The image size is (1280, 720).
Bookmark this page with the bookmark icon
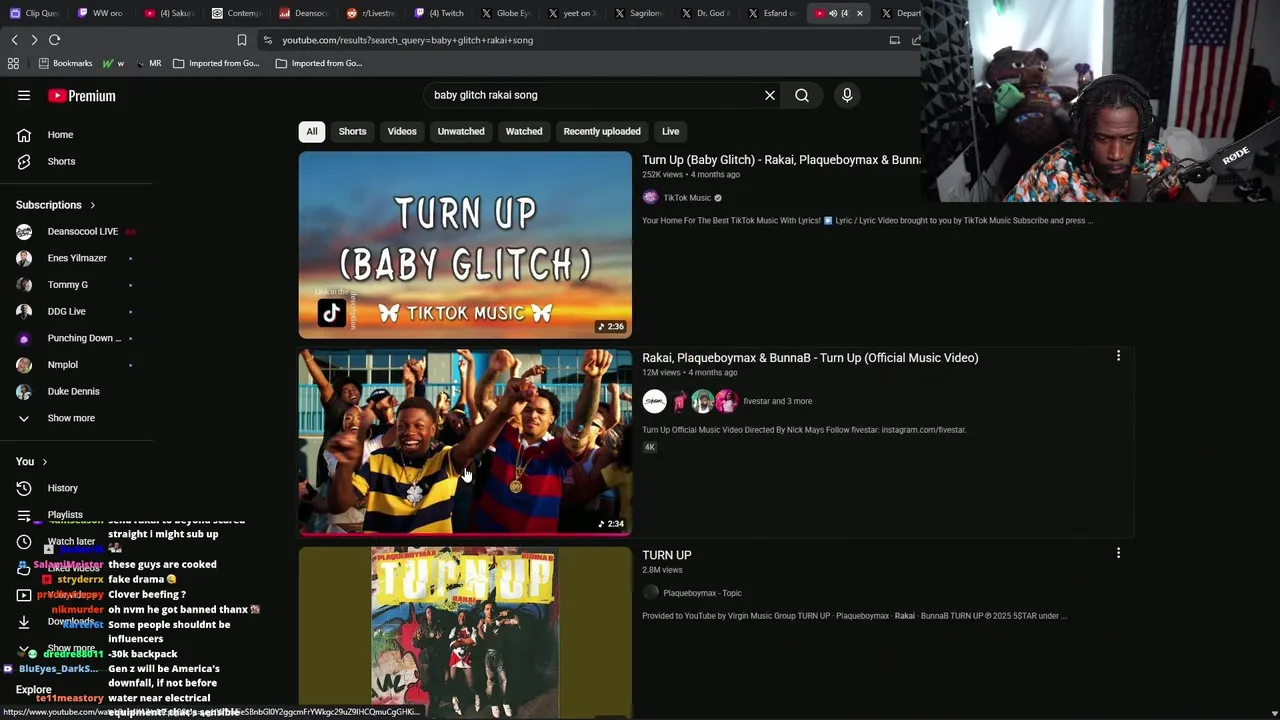click(x=241, y=40)
